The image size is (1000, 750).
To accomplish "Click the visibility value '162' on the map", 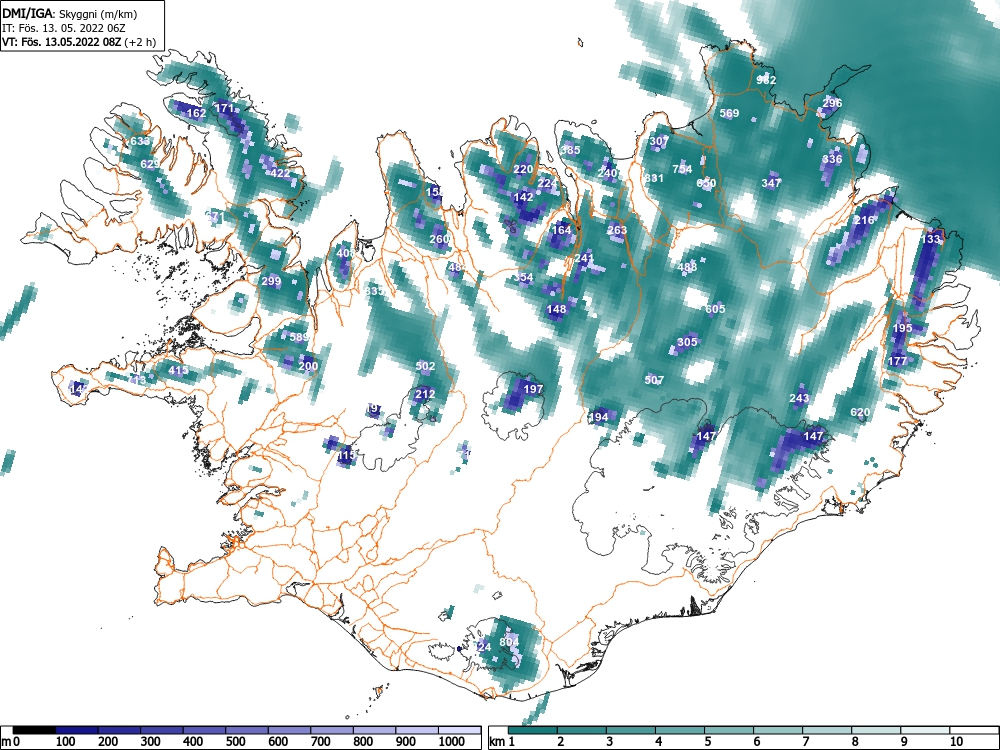I will pos(196,113).
